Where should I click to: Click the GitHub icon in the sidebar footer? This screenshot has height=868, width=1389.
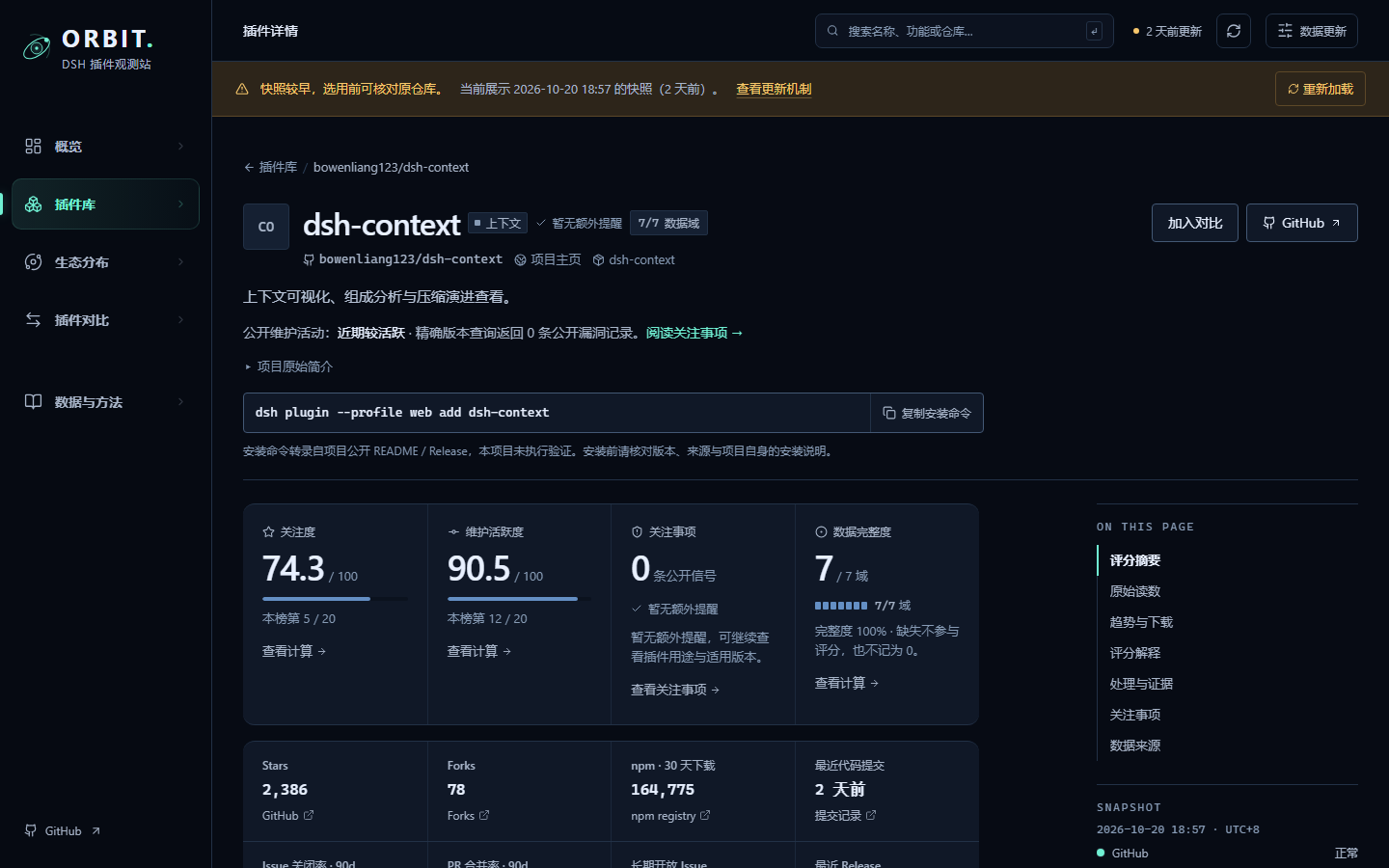31,830
